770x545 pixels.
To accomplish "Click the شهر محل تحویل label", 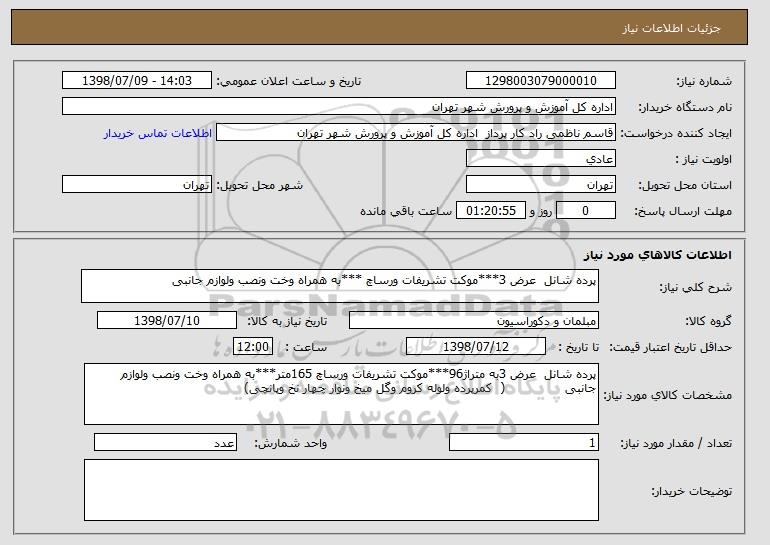I will 260,186.
